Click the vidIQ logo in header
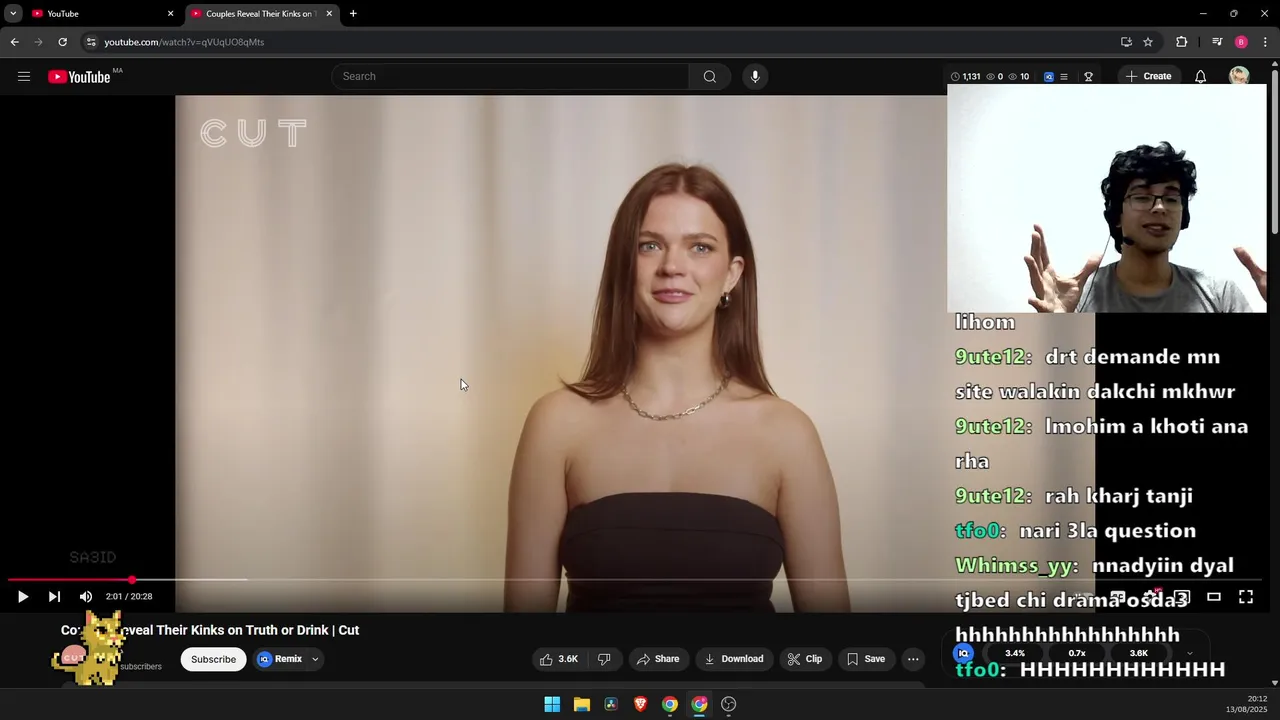This screenshot has width=1280, height=720. (1049, 76)
